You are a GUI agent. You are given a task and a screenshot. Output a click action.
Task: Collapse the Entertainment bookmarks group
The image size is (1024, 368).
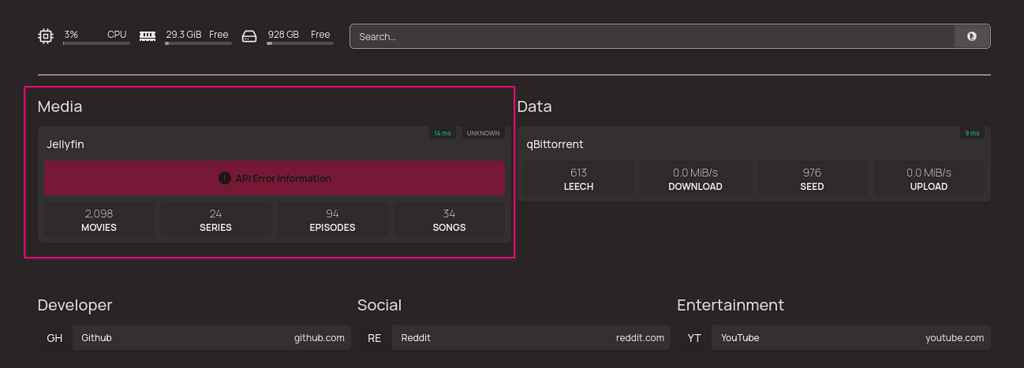click(x=730, y=305)
